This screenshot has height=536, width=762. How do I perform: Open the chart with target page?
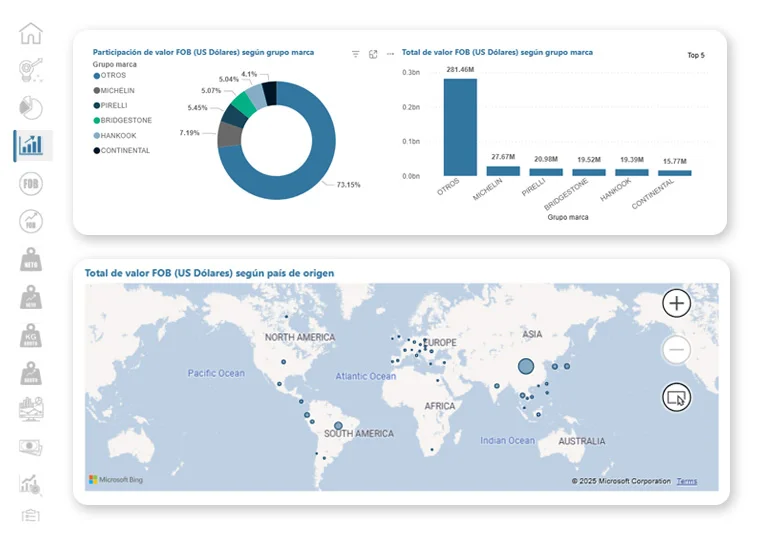(31, 484)
